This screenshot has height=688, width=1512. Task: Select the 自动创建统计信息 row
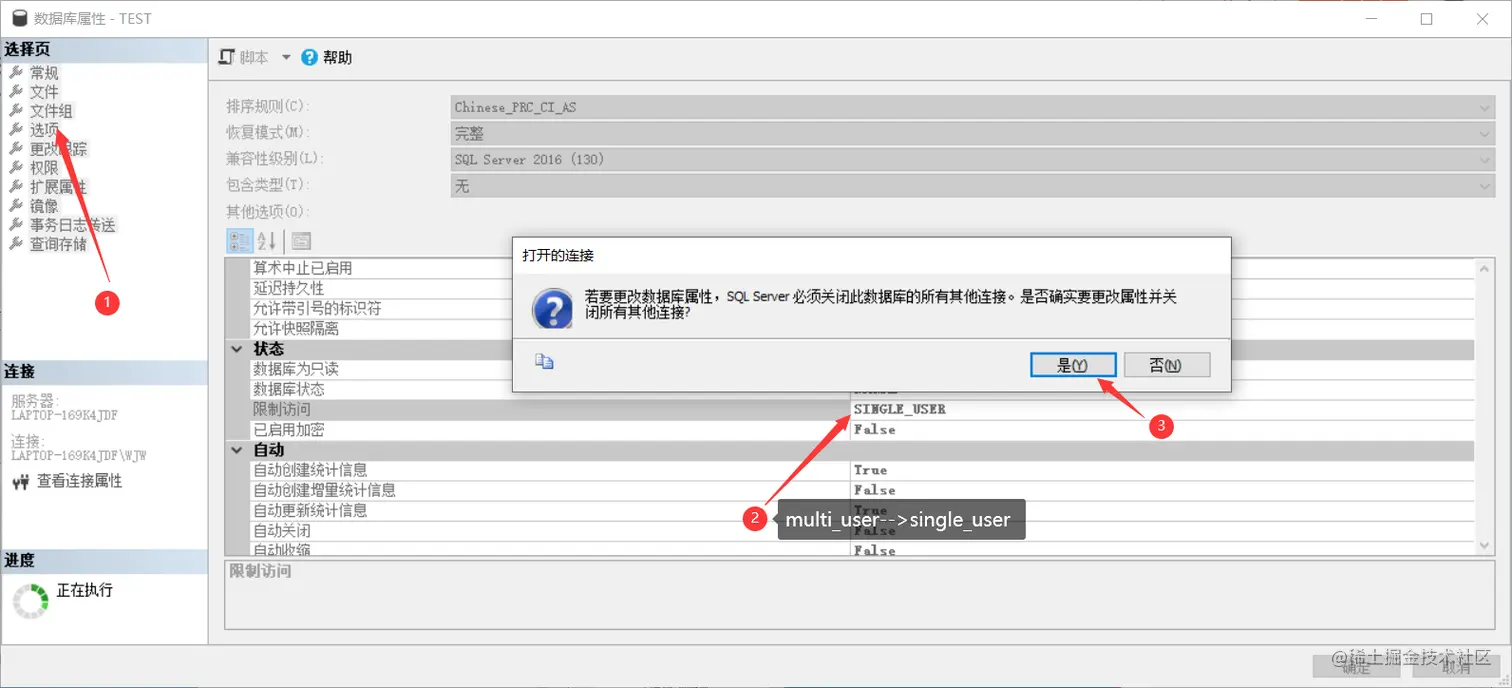(x=862, y=470)
